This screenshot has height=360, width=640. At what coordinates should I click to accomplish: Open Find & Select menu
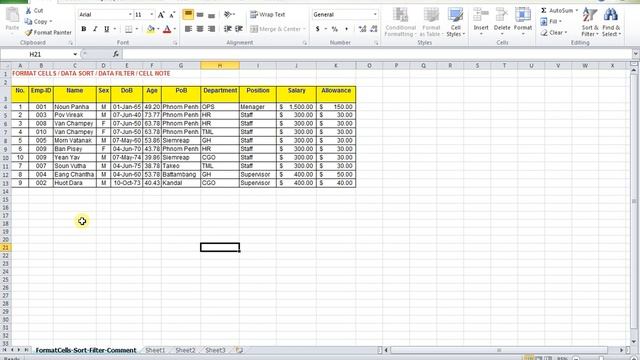pyautogui.click(x=611, y=22)
